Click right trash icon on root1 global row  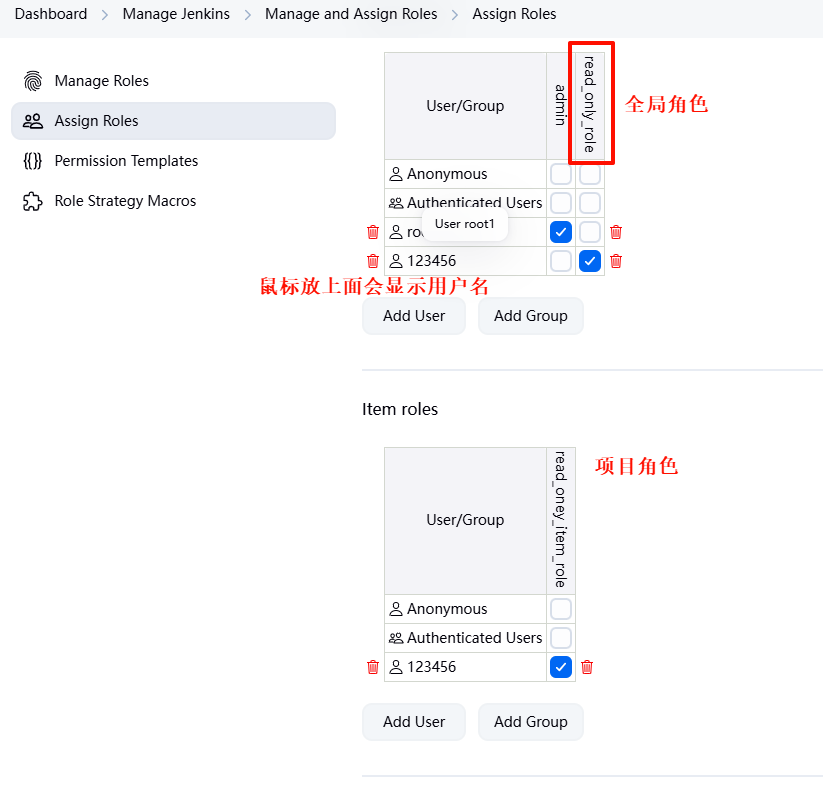coord(616,232)
